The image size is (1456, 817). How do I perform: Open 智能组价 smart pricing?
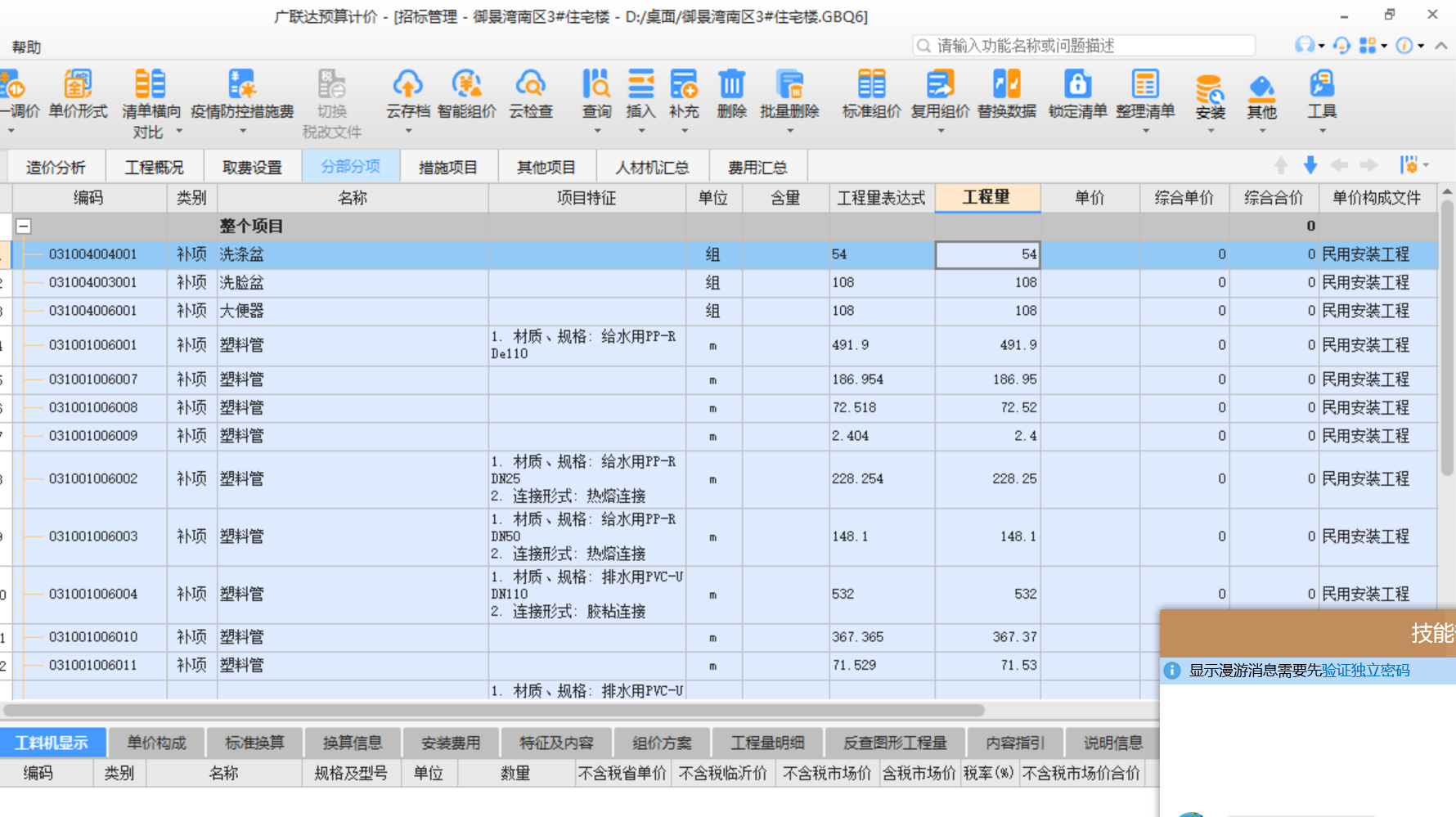[x=466, y=94]
